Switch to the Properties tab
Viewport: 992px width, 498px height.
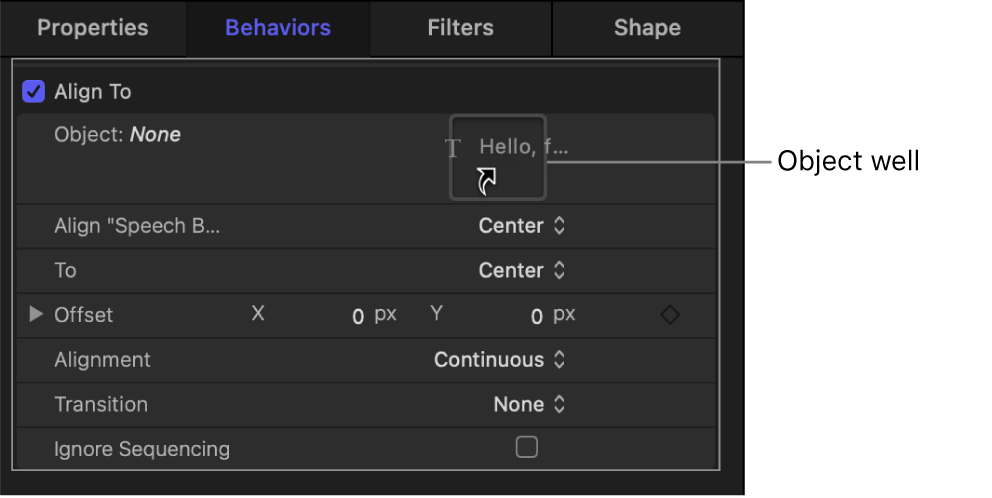pos(92,28)
